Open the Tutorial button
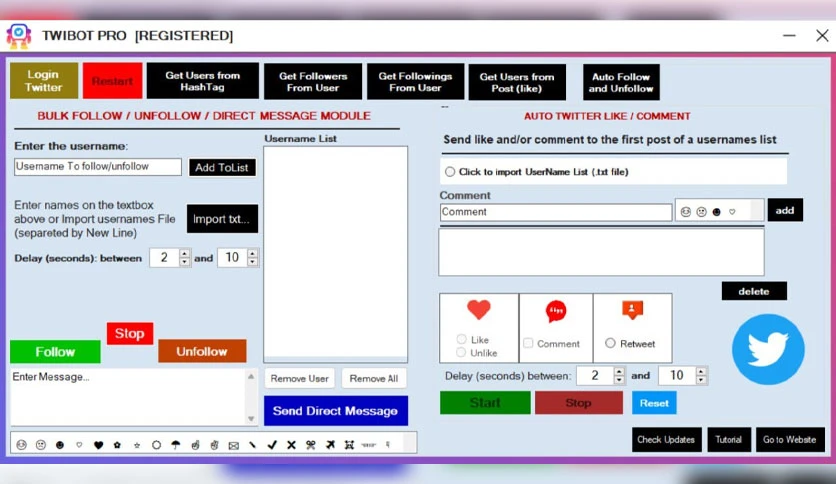 (x=729, y=440)
